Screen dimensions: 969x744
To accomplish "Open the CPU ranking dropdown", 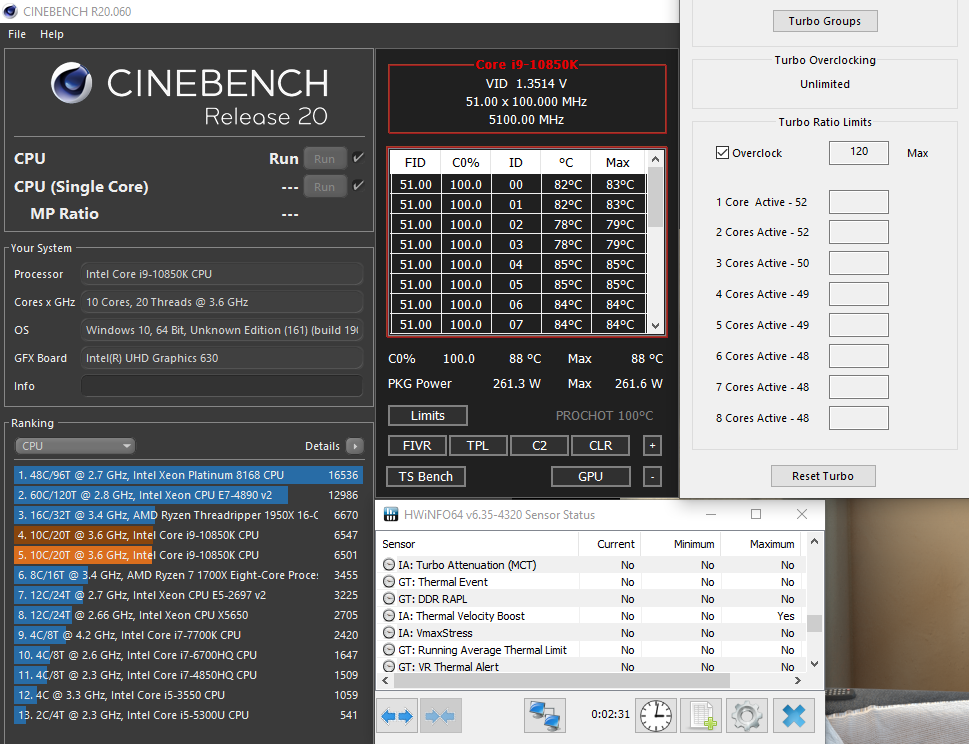I will (75, 446).
